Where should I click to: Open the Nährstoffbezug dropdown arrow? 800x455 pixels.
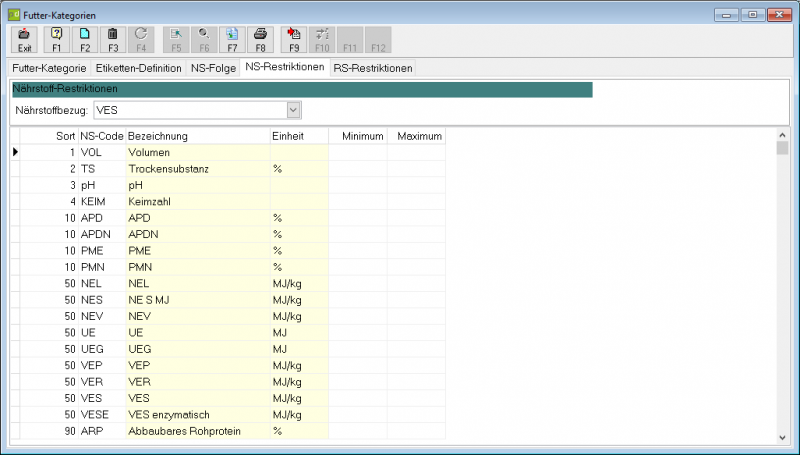point(293,110)
